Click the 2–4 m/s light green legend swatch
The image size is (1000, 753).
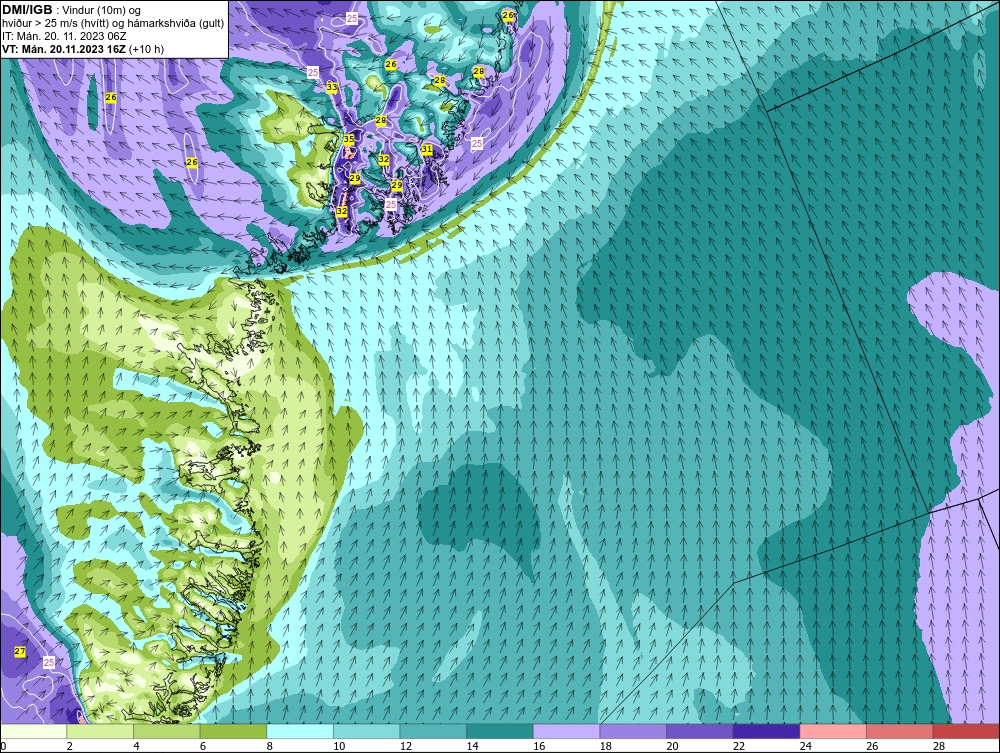tap(100, 731)
